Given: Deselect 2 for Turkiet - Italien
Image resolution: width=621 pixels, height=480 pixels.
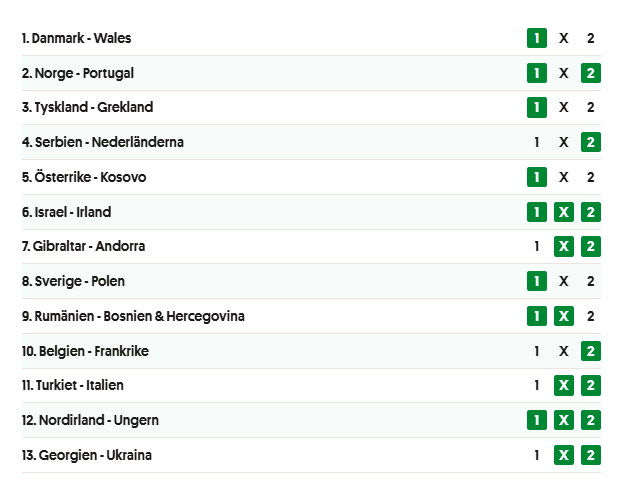Looking at the screenshot, I should click(591, 385).
